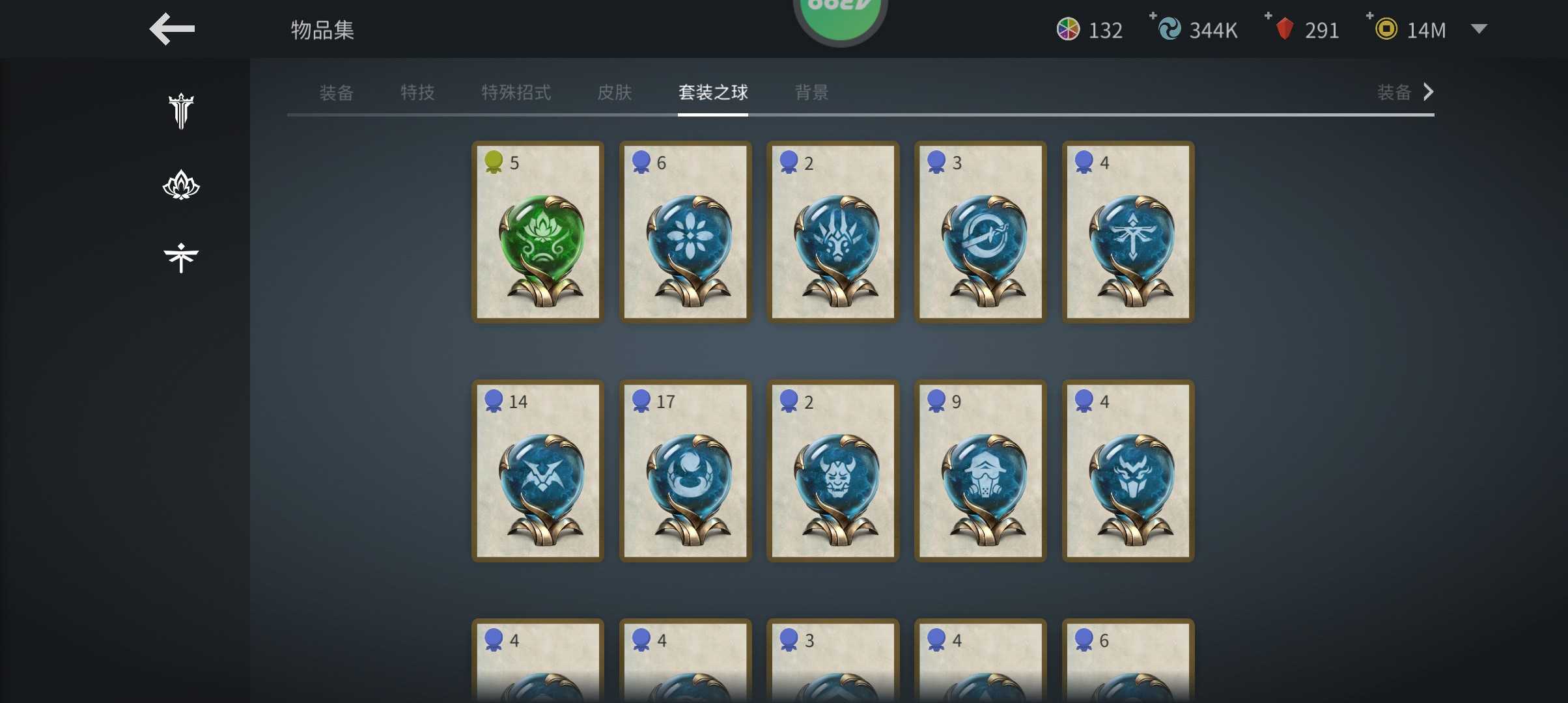Switch to the 背景 tab
This screenshot has height=703, width=1568.
pos(811,92)
